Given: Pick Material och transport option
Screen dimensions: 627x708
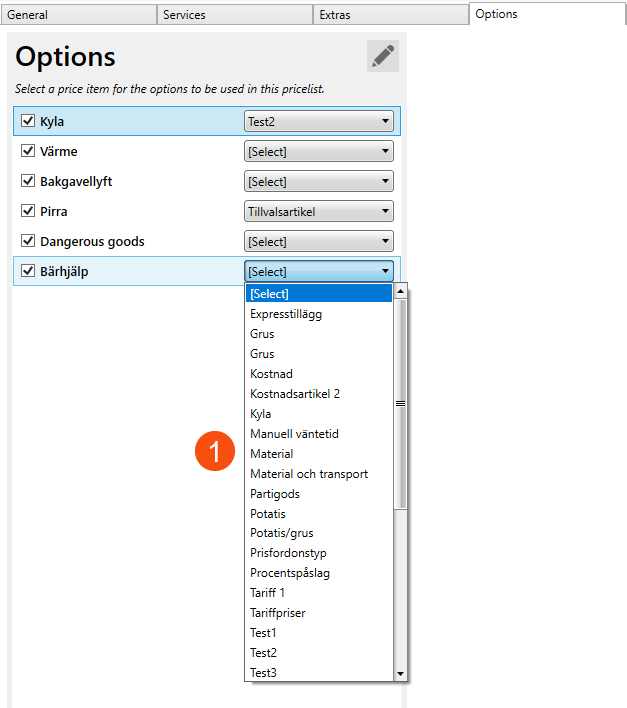Looking at the screenshot, I should point(309,474).
